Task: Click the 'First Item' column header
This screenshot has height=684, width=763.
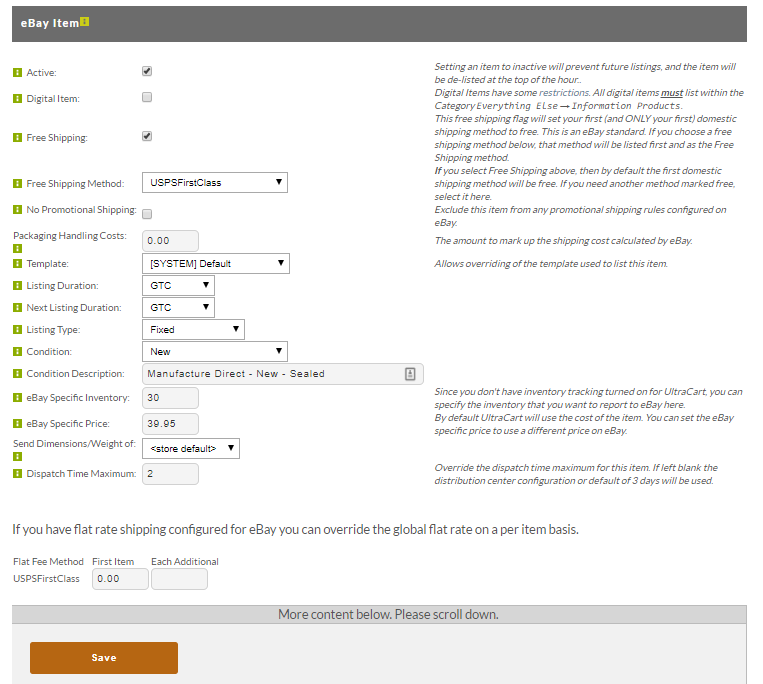Action: click(x=113, y=562)
